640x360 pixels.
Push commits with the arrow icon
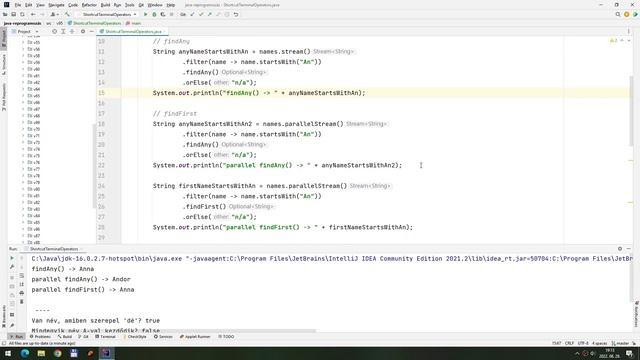pos(209,14)
